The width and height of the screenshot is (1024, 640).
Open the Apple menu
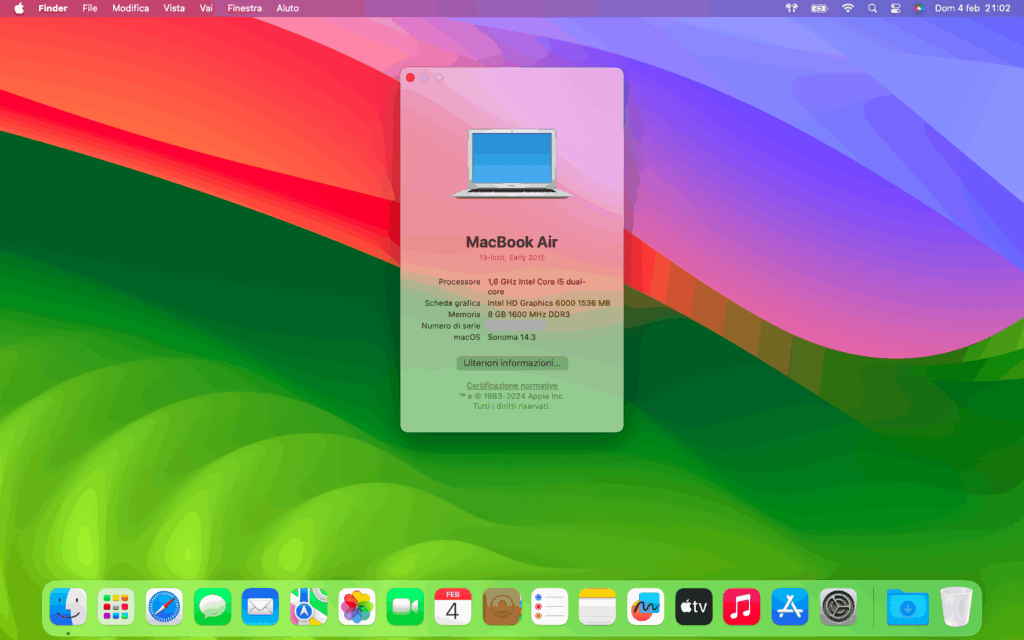[x=19, y=8]
